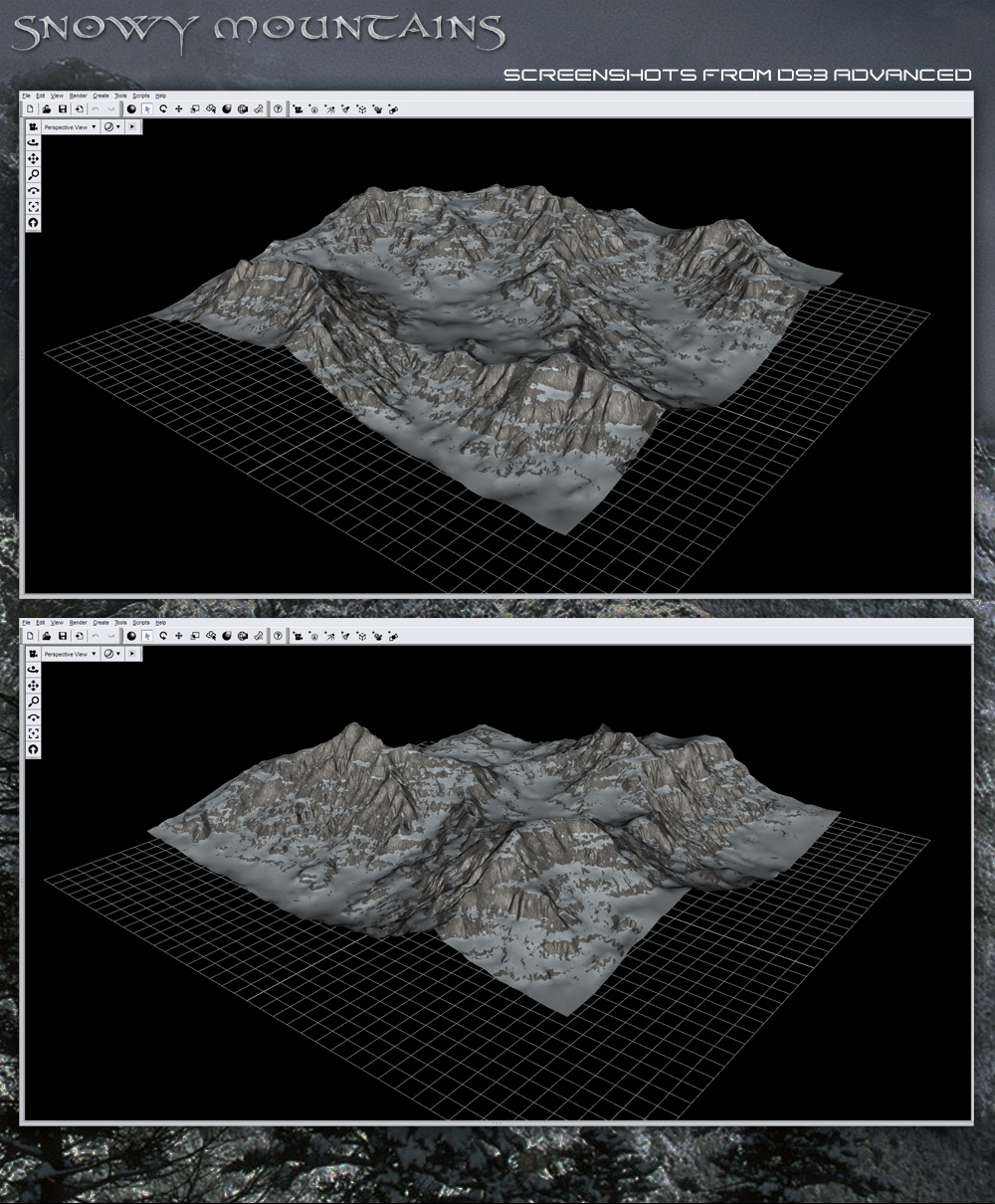Click Undo arrow in upper window toolbar

point(96,108)
